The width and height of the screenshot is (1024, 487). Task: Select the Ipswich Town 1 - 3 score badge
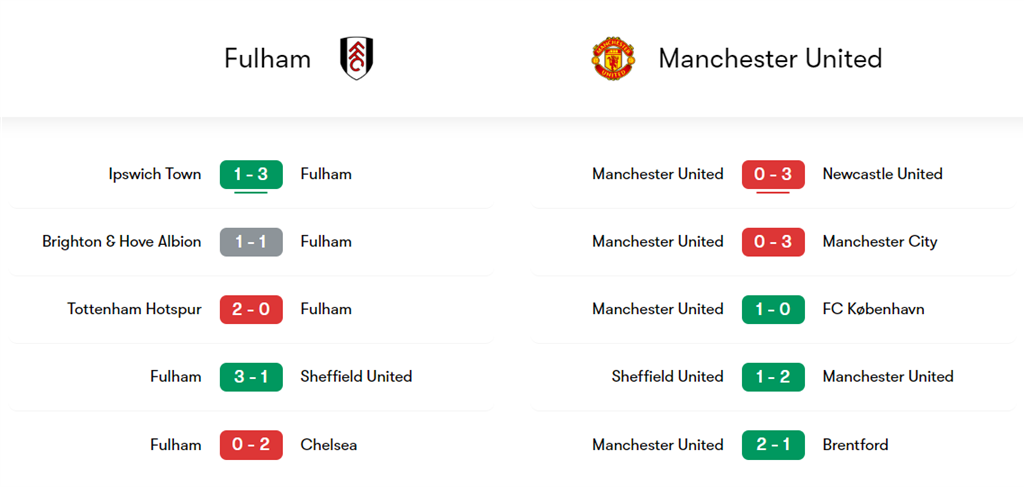[251, 174]
